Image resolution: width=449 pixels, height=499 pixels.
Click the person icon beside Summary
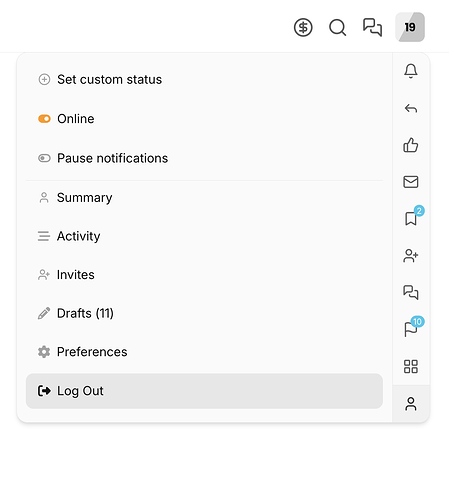[x=44, y=197]
